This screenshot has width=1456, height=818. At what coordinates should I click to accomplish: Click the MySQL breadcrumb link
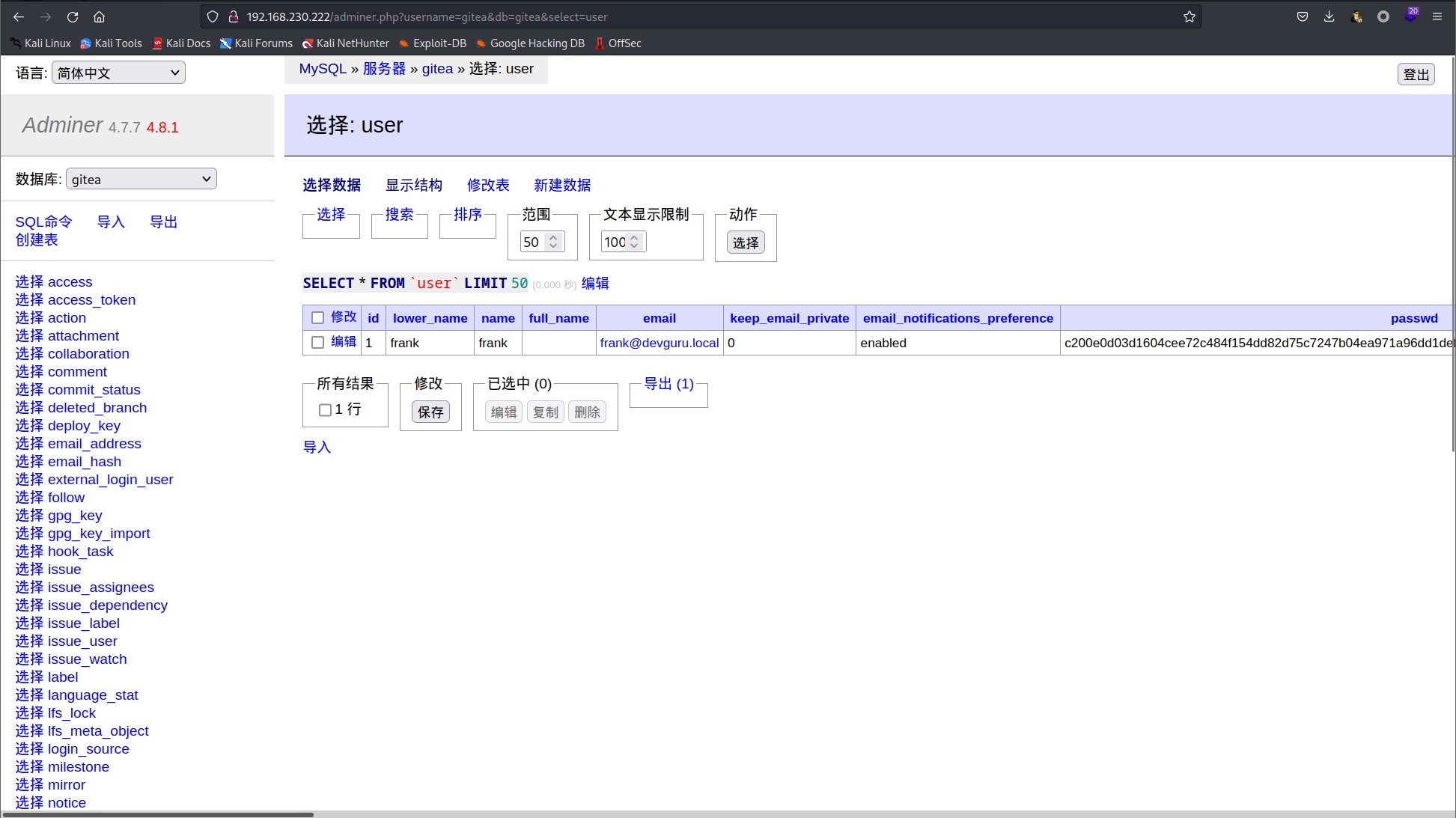[323, 69]
